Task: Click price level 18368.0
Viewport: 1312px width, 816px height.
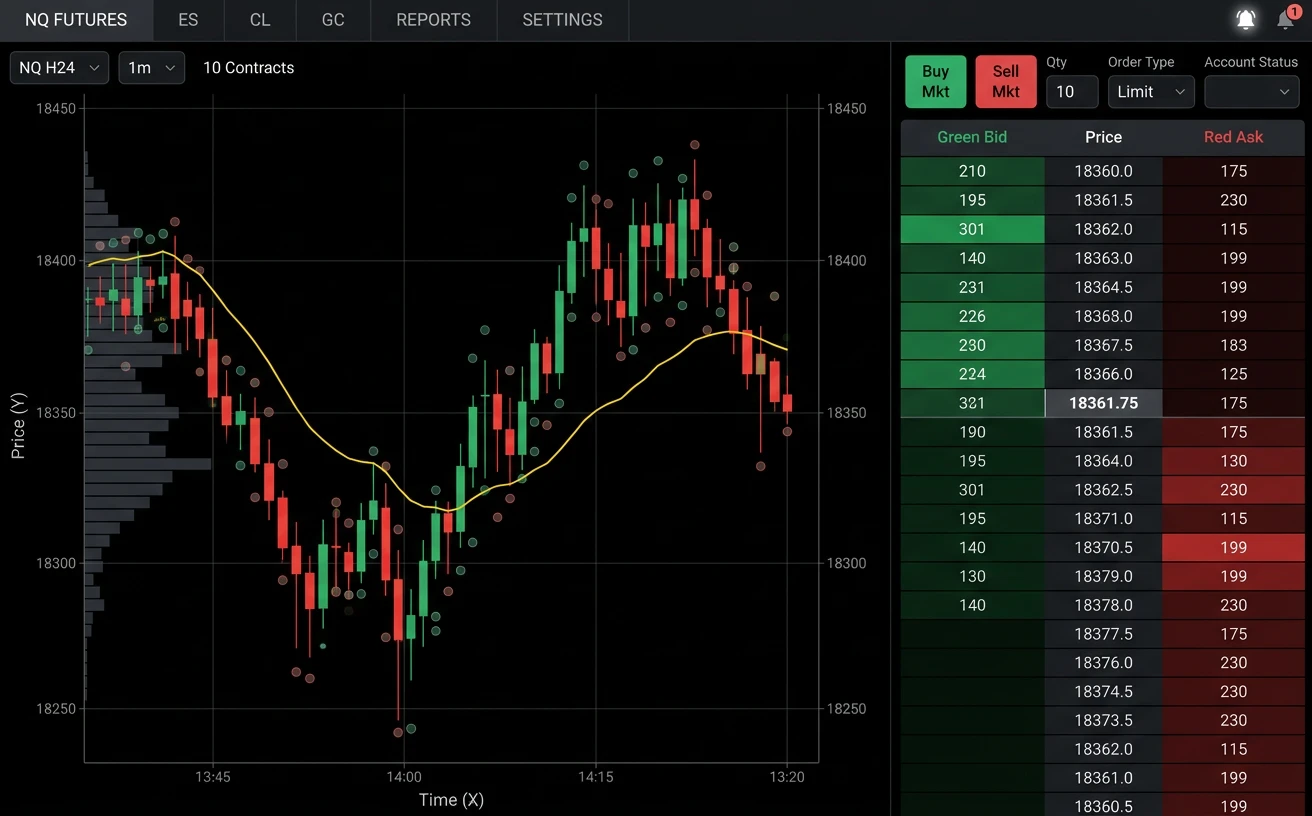Action: (x=1103, y=316)
